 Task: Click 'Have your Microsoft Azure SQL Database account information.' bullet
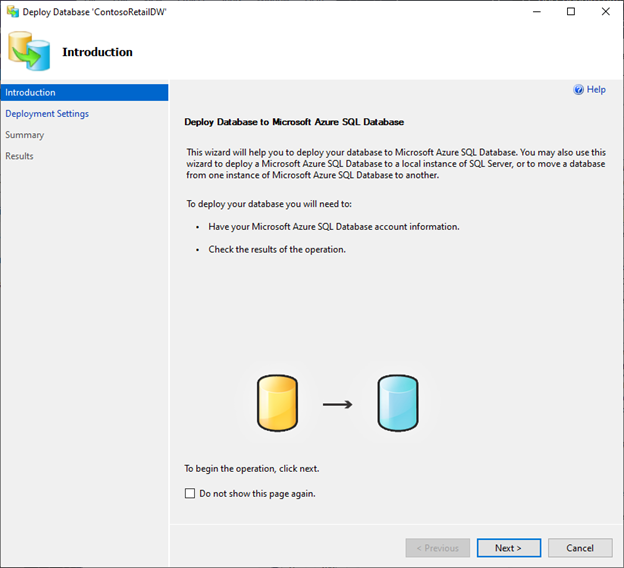(x=334, y=227)
